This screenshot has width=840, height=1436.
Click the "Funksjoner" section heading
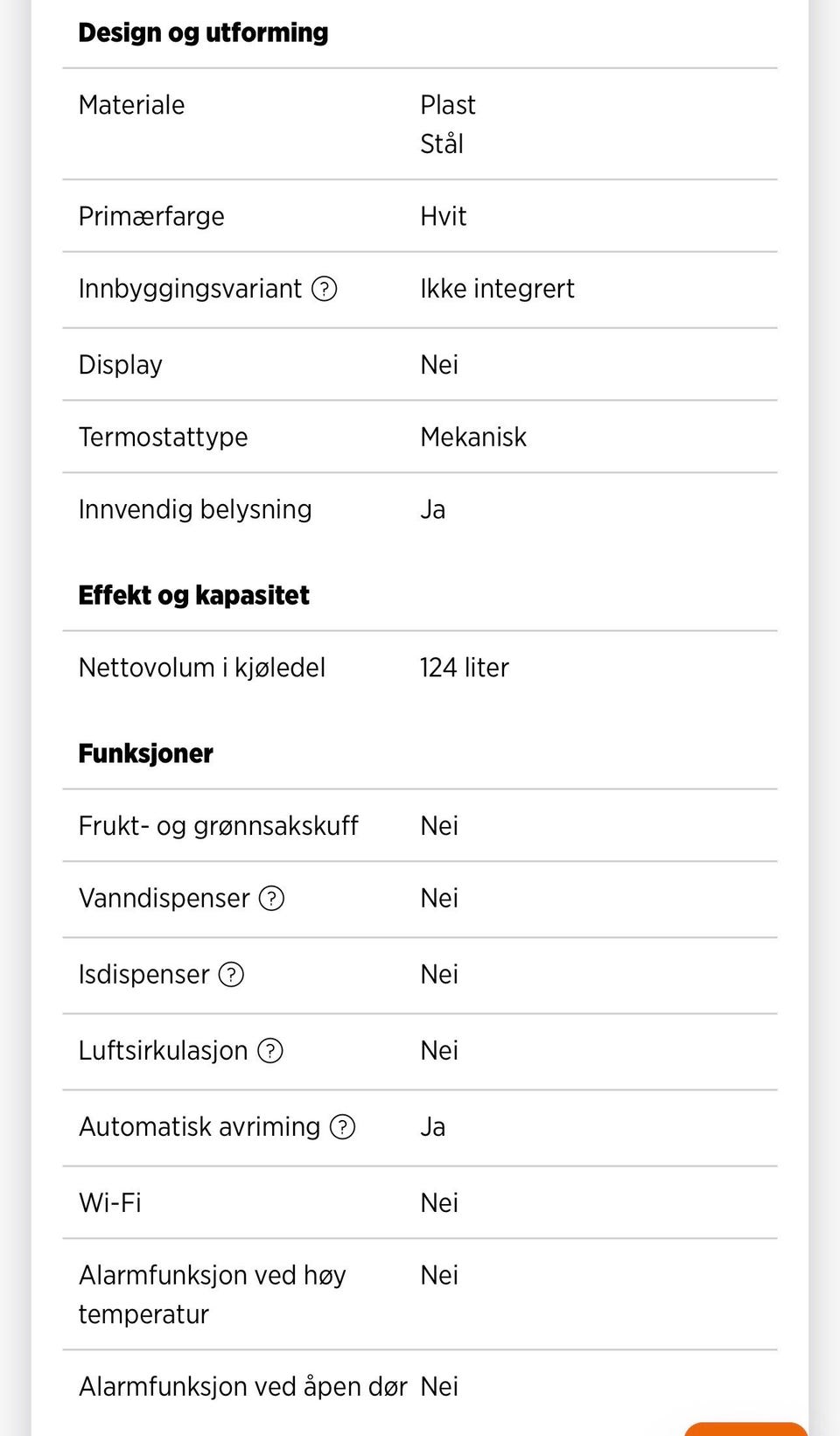coord(145,754)
